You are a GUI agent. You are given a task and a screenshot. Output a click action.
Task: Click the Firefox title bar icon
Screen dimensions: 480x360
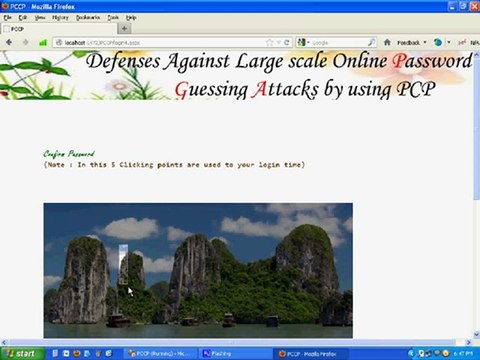click(x=5, y=6)
